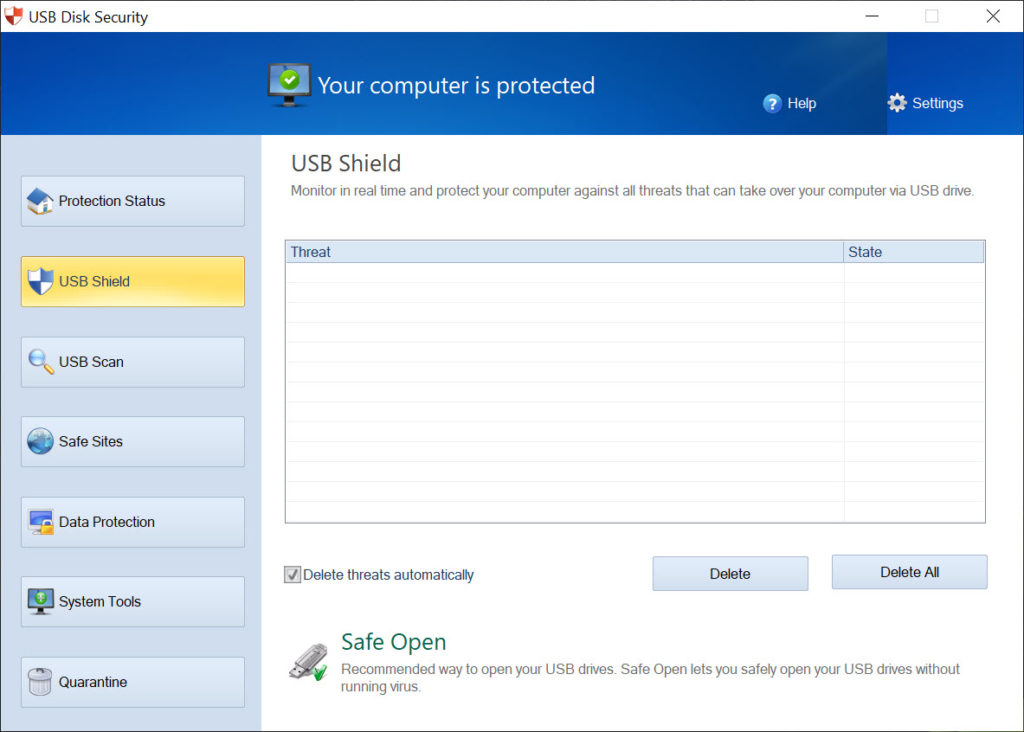Close the USB Disk Security window
This screenshot has width=1024, height=732.
coord(993,16)
